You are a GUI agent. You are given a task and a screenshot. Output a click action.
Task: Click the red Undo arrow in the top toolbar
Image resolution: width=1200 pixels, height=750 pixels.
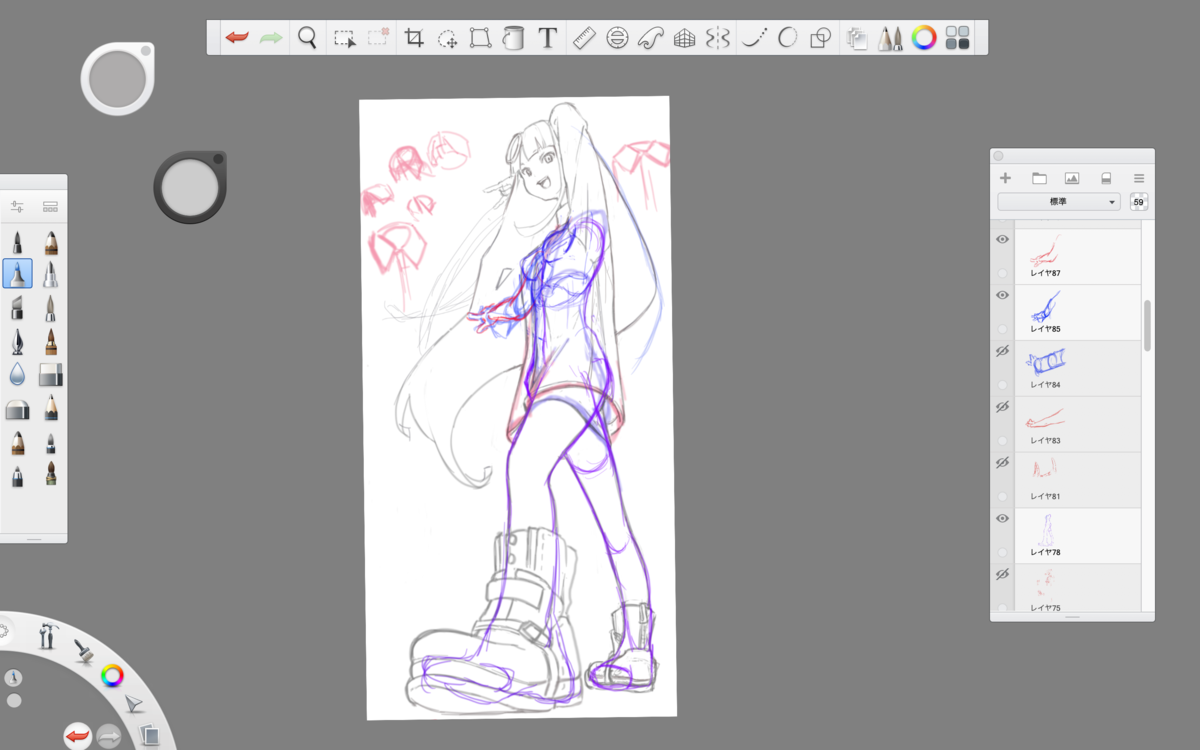tap(237, 38)
